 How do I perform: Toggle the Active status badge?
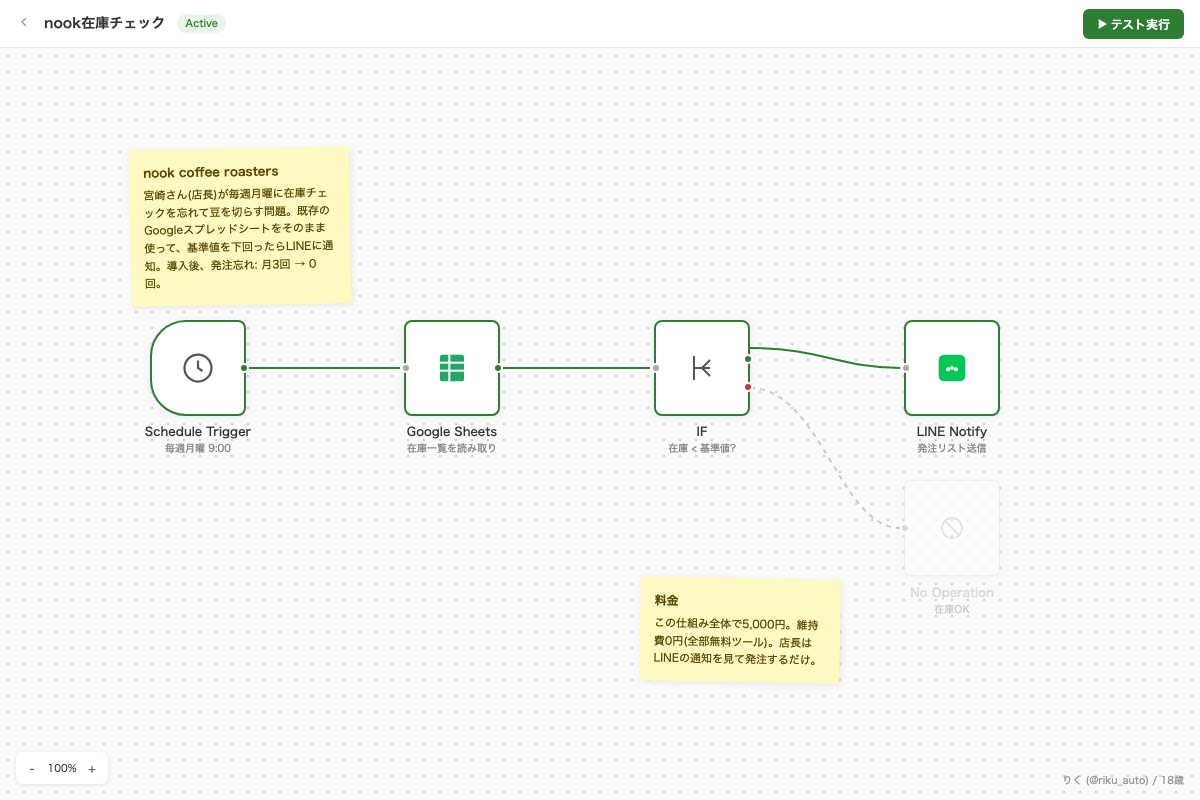tap(201, 23)
